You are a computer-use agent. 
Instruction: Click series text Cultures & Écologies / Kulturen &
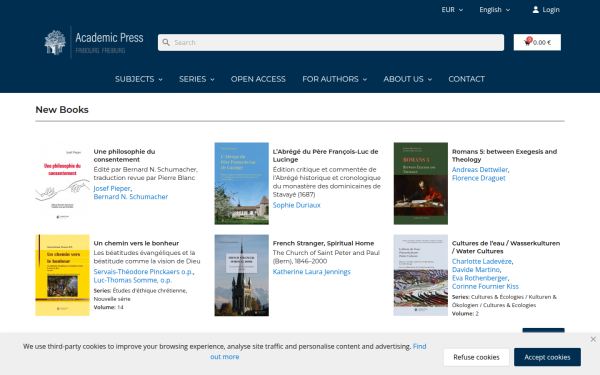[x=514, y=297]
